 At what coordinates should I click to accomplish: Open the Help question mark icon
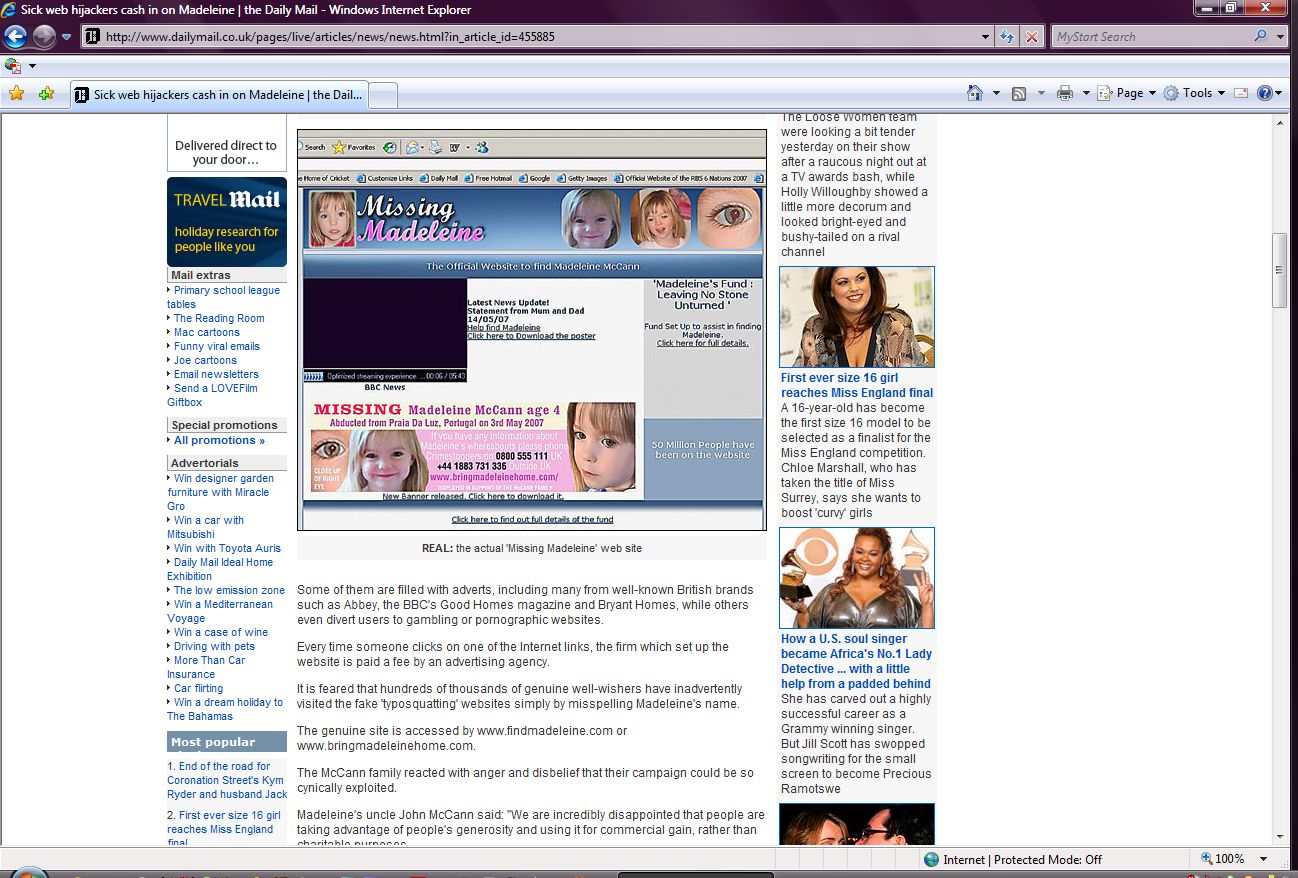pos(1265,93)
